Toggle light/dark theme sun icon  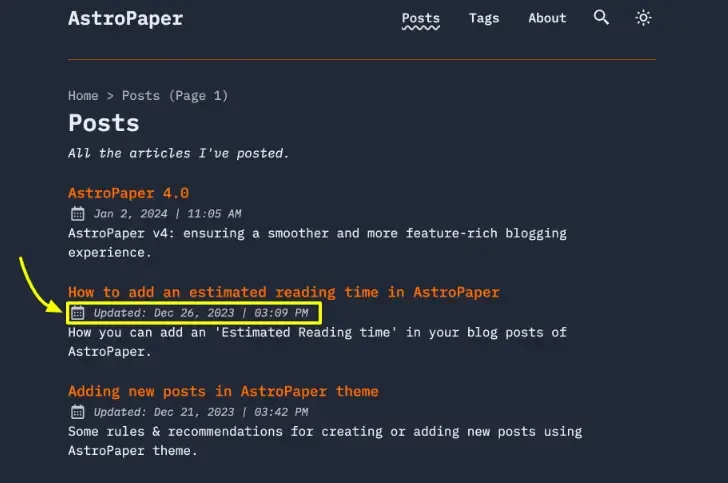tap(643, 18)
